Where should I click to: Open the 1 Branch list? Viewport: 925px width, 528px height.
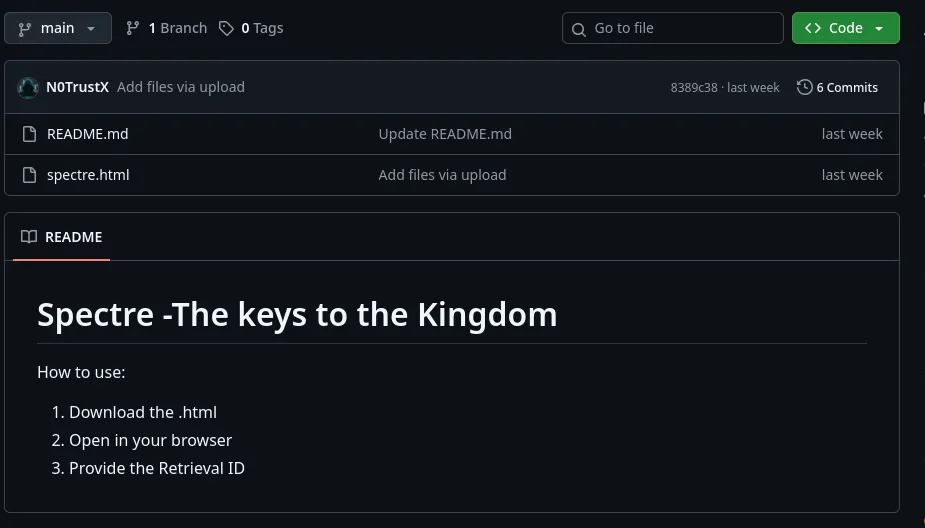[177, 28]
